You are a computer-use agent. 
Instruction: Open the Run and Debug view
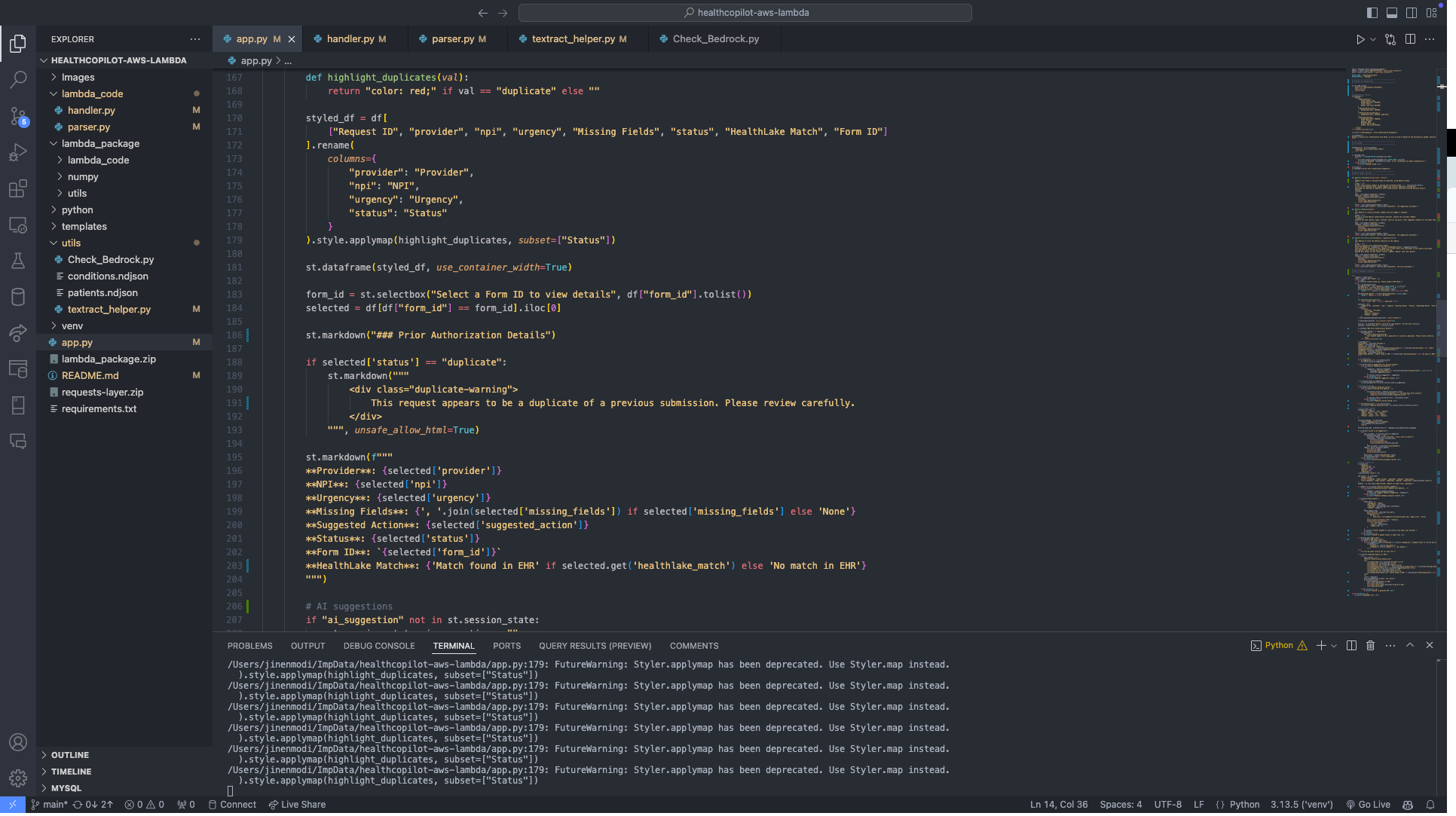[18, 152]
